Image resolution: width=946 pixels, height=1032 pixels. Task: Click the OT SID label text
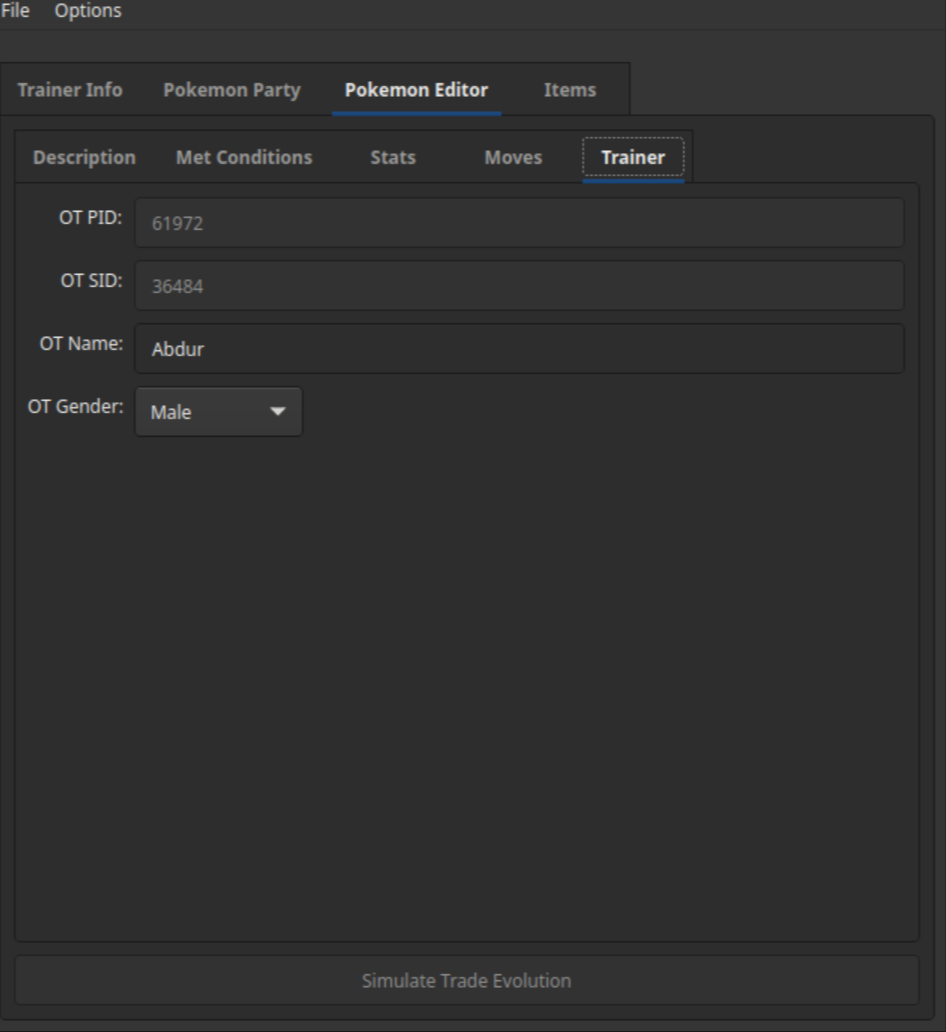click(x=91, y=281)
